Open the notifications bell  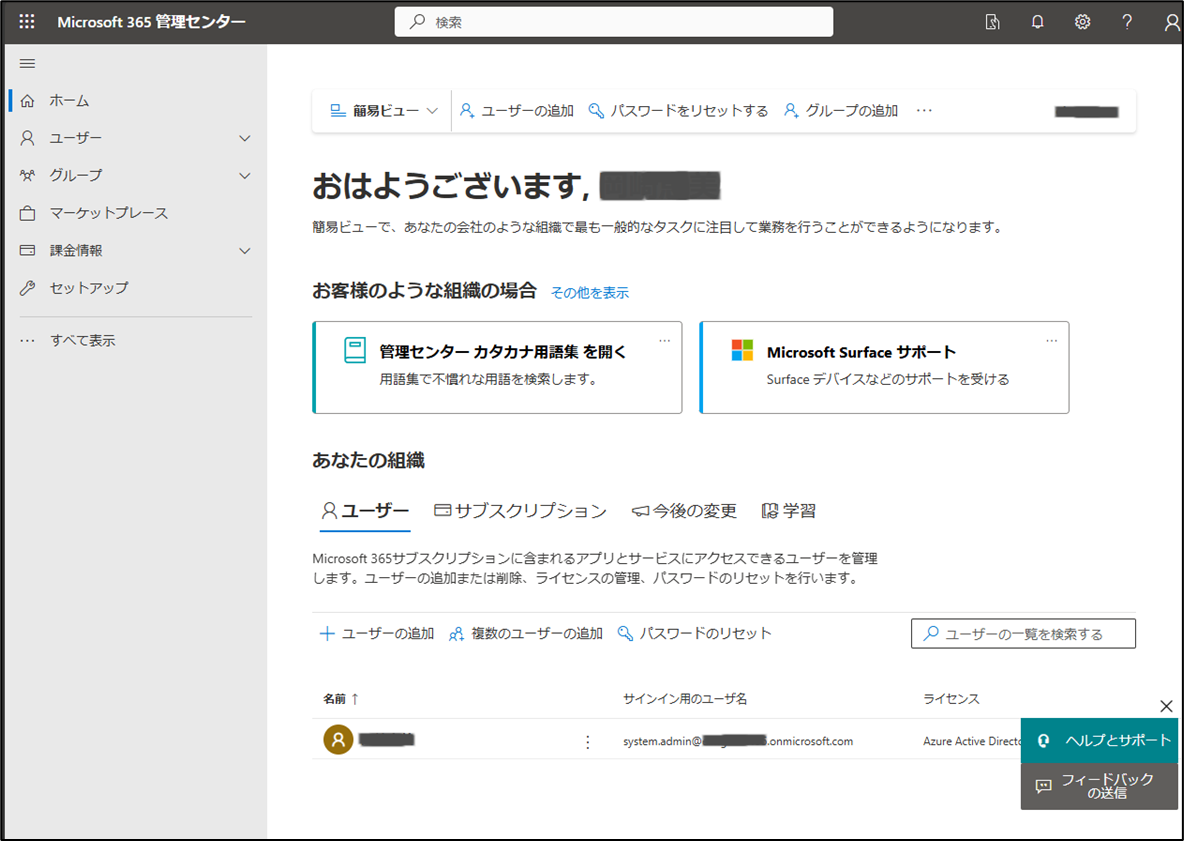point(1038,22)
